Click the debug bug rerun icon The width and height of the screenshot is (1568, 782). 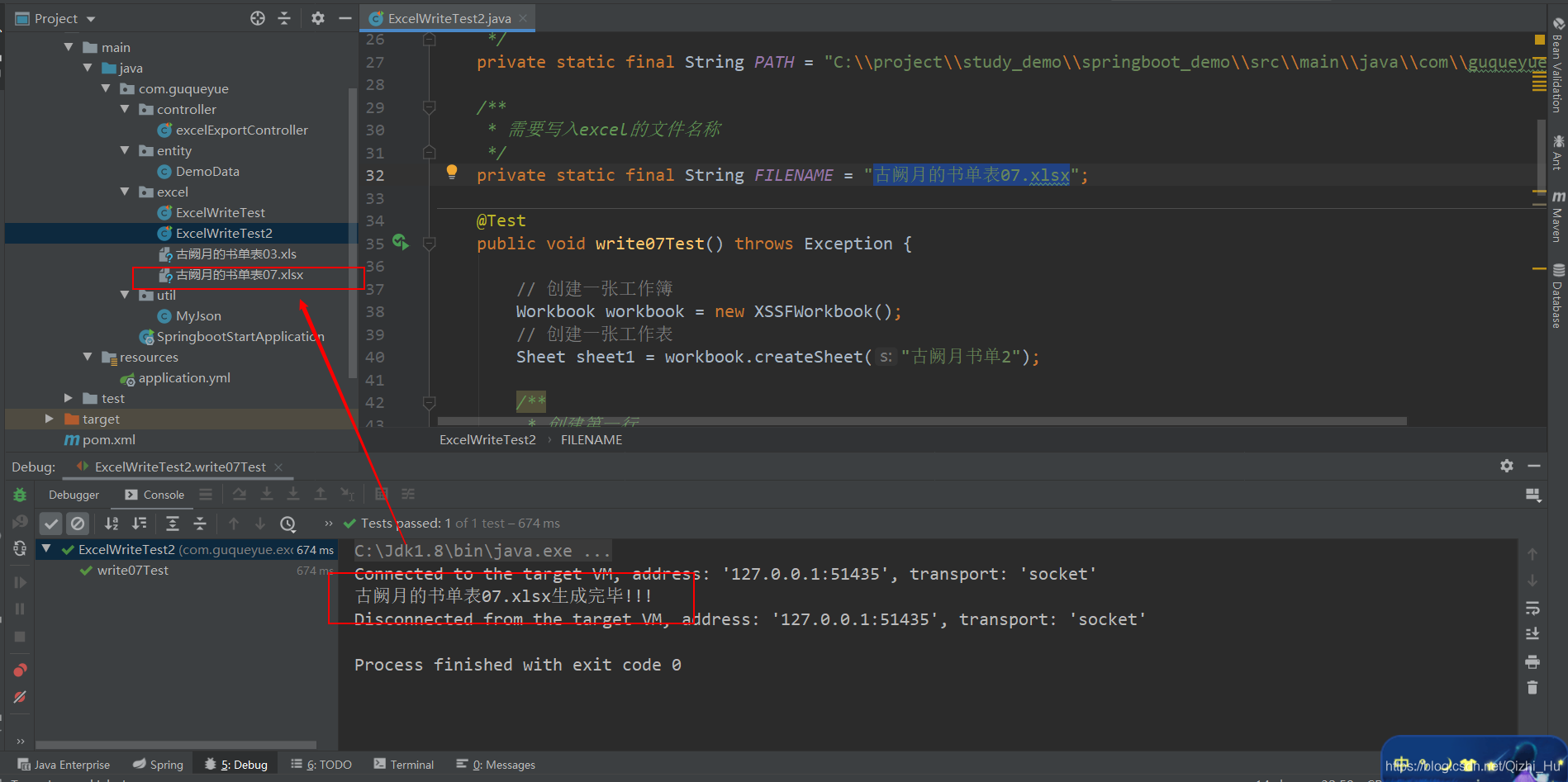(20, 495)
